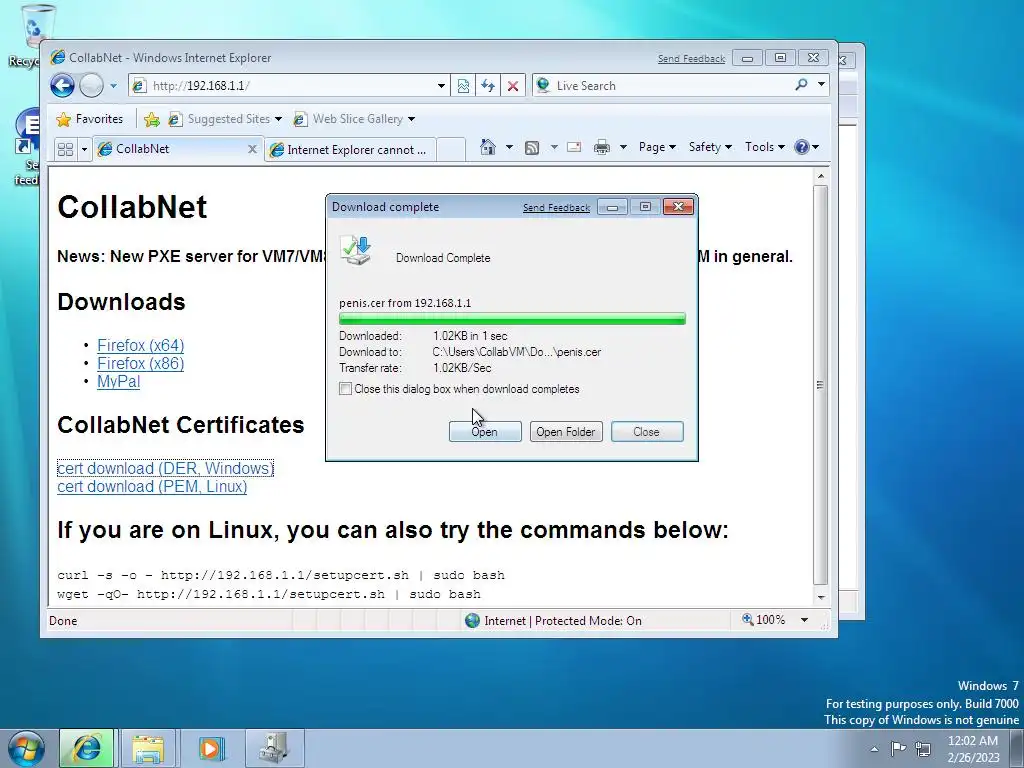This screenshot has height=768, width=1024.
Task: Expand the zoom level dropdown arrow
Action: click(x=805, y=620)
